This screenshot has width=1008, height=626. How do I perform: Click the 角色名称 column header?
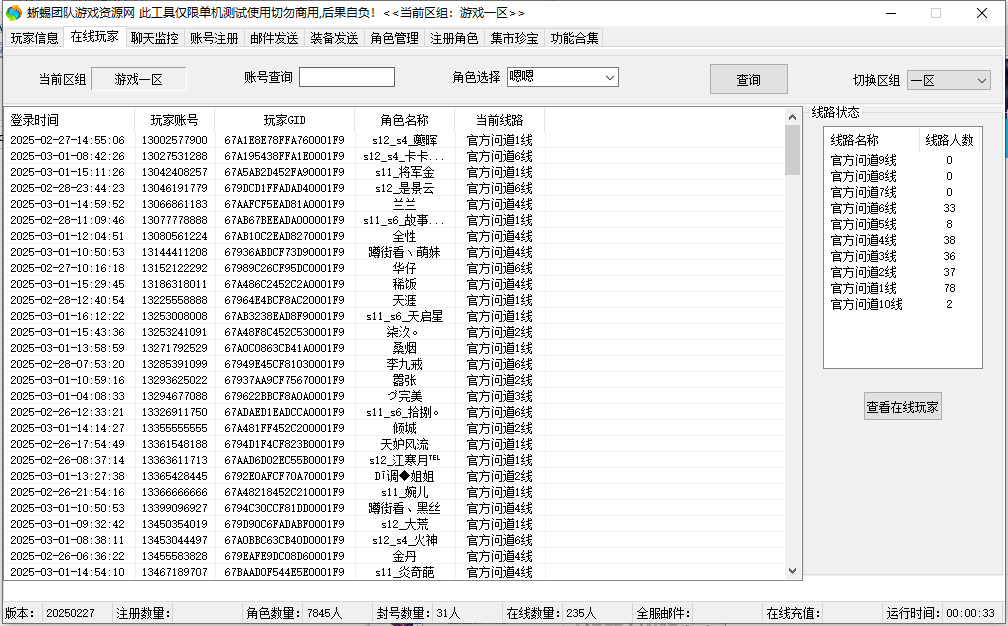click(x=404, y=120)
